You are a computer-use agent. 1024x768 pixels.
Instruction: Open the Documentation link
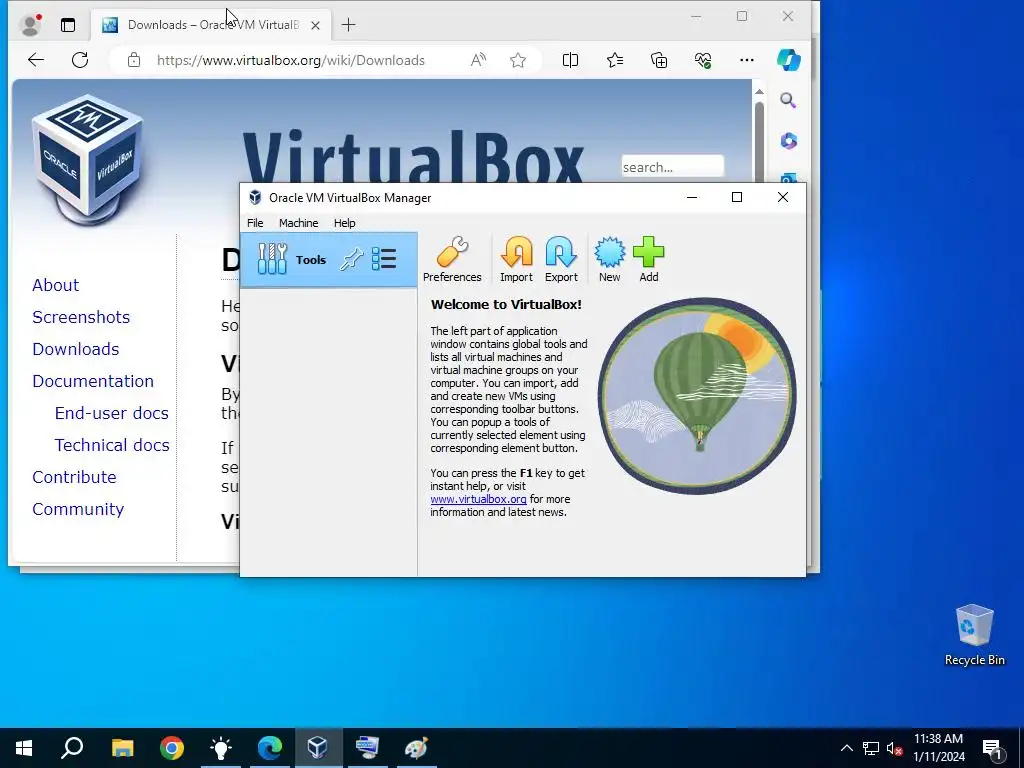point(93,381)
